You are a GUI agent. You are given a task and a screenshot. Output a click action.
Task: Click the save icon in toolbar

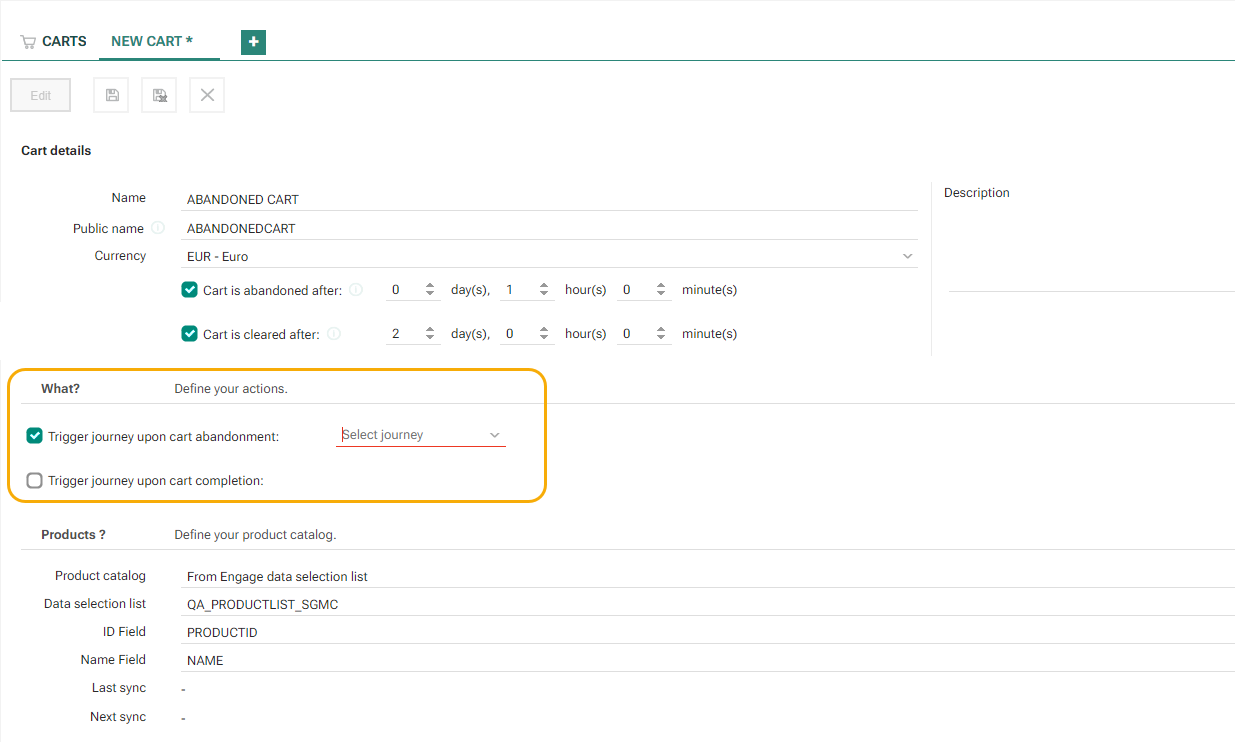point(112,95)
